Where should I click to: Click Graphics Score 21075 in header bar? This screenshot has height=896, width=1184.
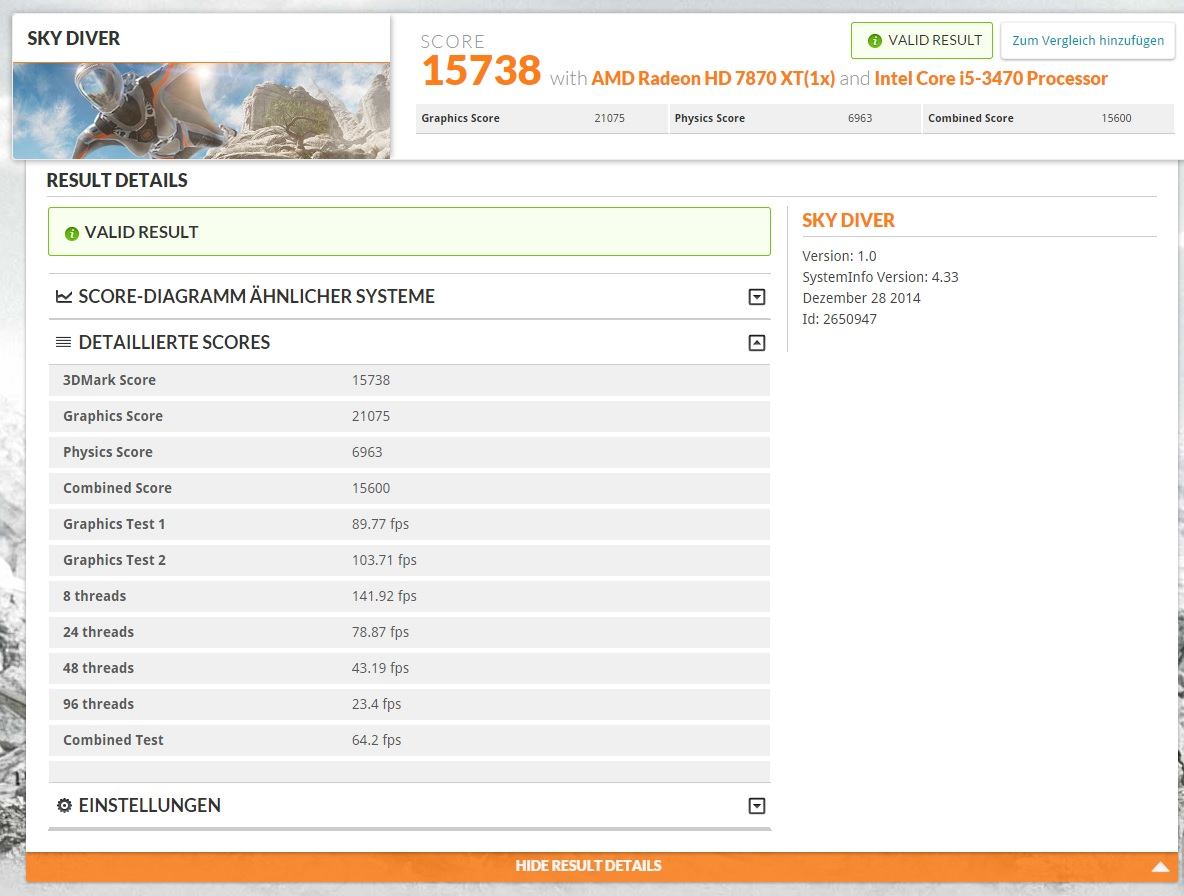point(541,119)
